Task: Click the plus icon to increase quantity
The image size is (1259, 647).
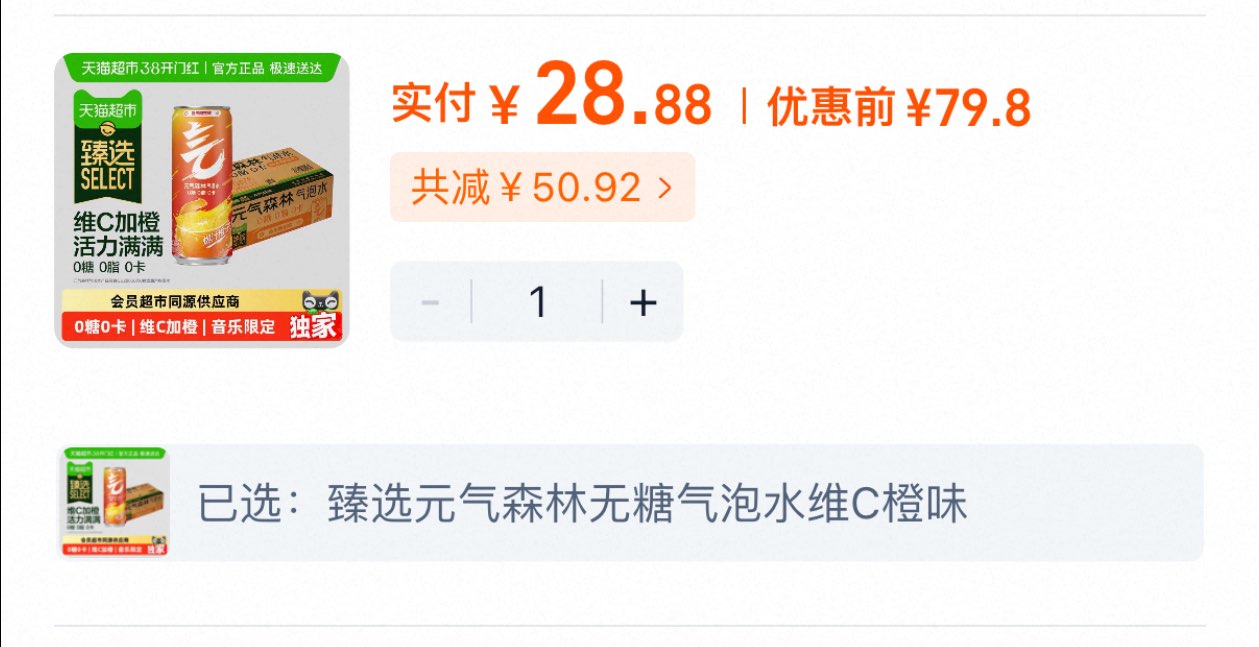Action: [643, 302]
